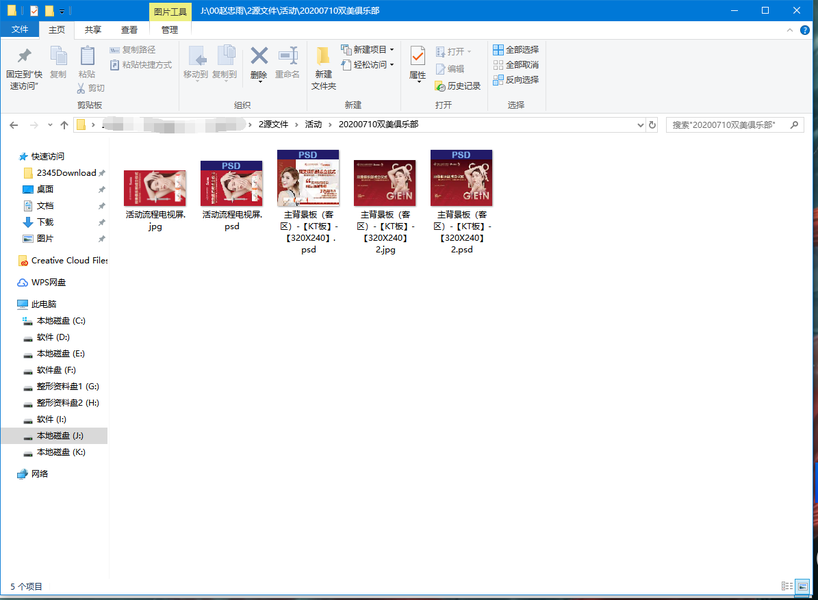Click Invert selection (反向选择)
The width and height of the screenshot is (818, 600).
516,80
